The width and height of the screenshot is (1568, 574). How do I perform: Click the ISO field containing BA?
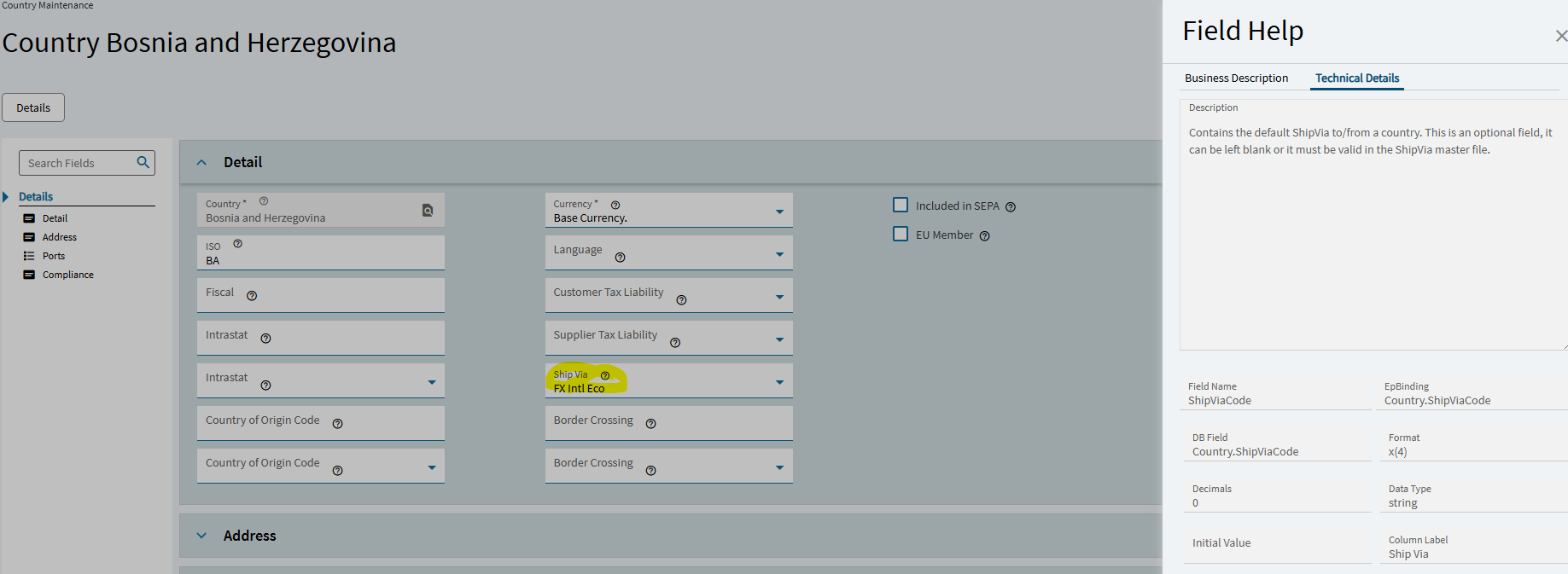coord(321,252)
